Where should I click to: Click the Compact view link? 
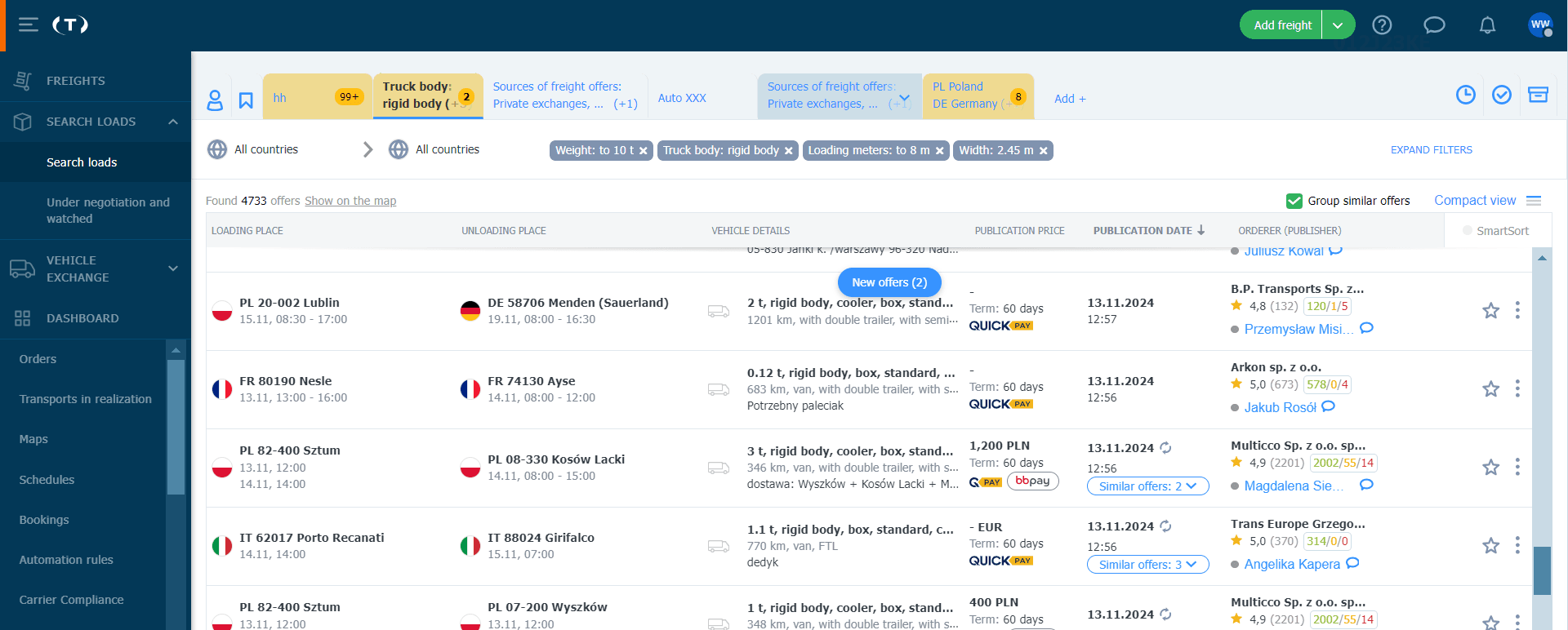point(1475,201)
